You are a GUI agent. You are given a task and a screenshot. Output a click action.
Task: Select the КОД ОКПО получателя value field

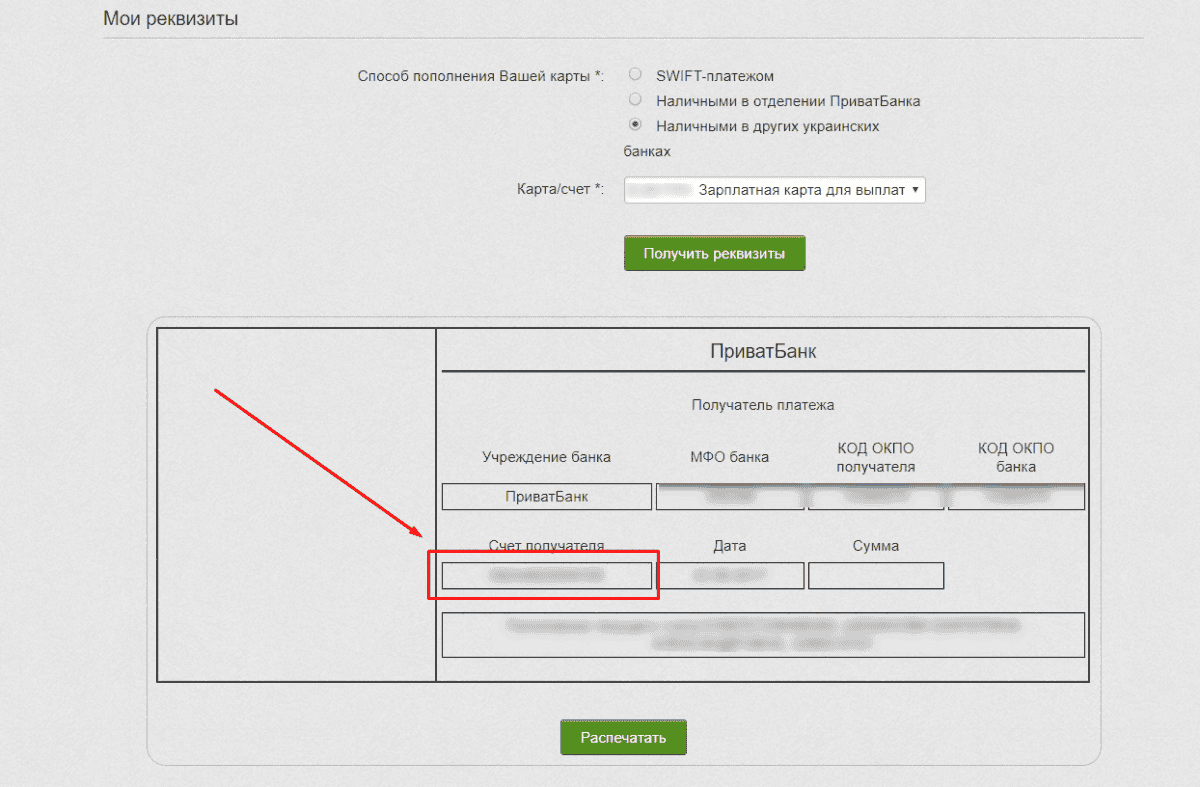click(x=876, y=497)
